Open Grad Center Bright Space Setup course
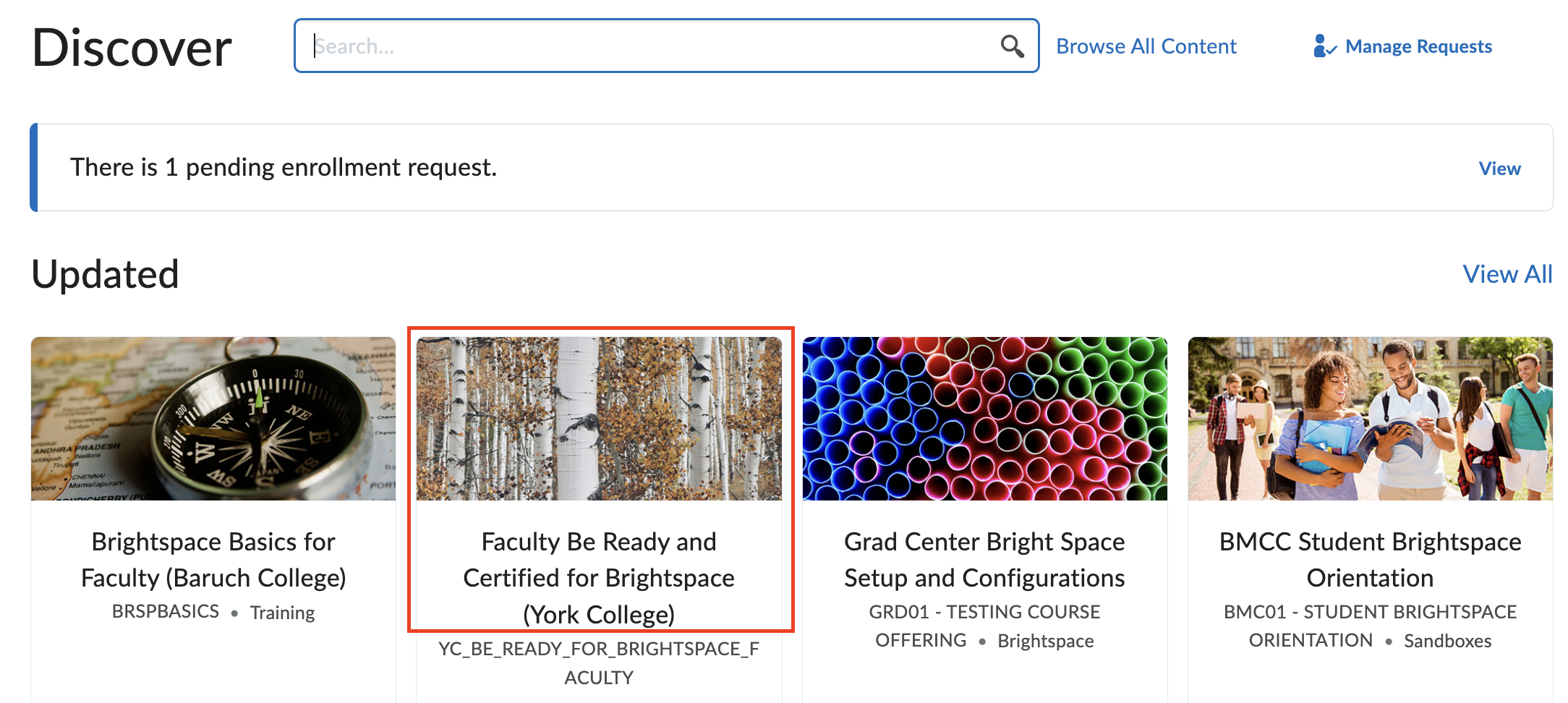 click(x=984, y=560)
